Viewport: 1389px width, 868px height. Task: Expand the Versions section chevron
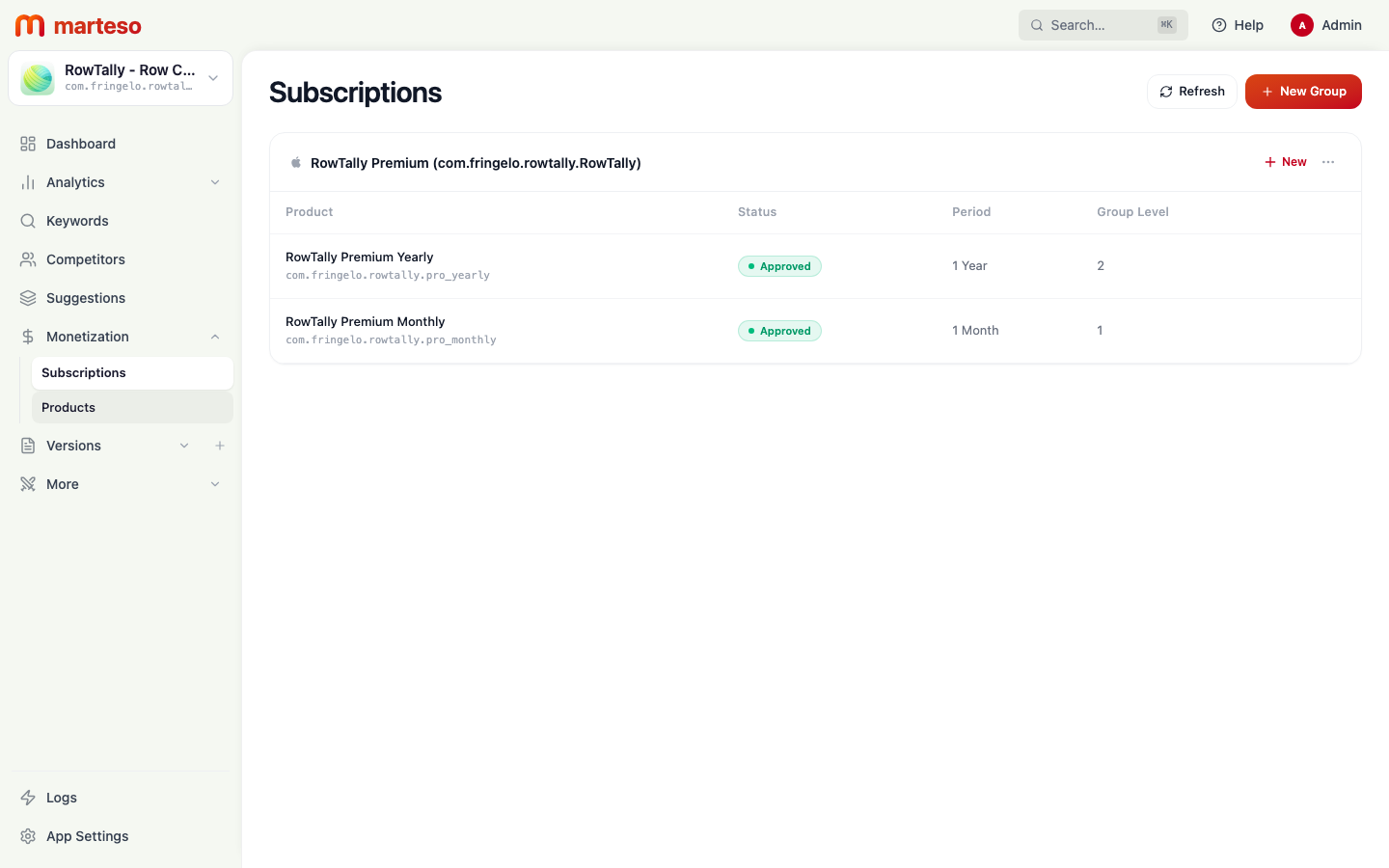[184, 446]
